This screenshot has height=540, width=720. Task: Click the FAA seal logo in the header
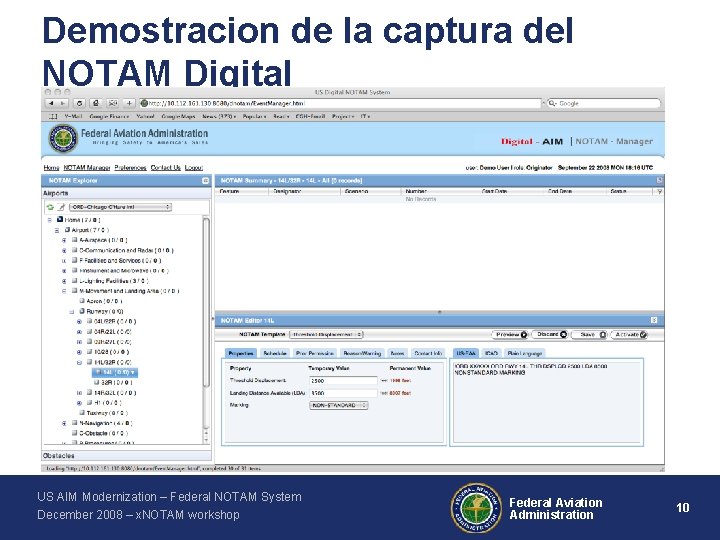[63, 139]
